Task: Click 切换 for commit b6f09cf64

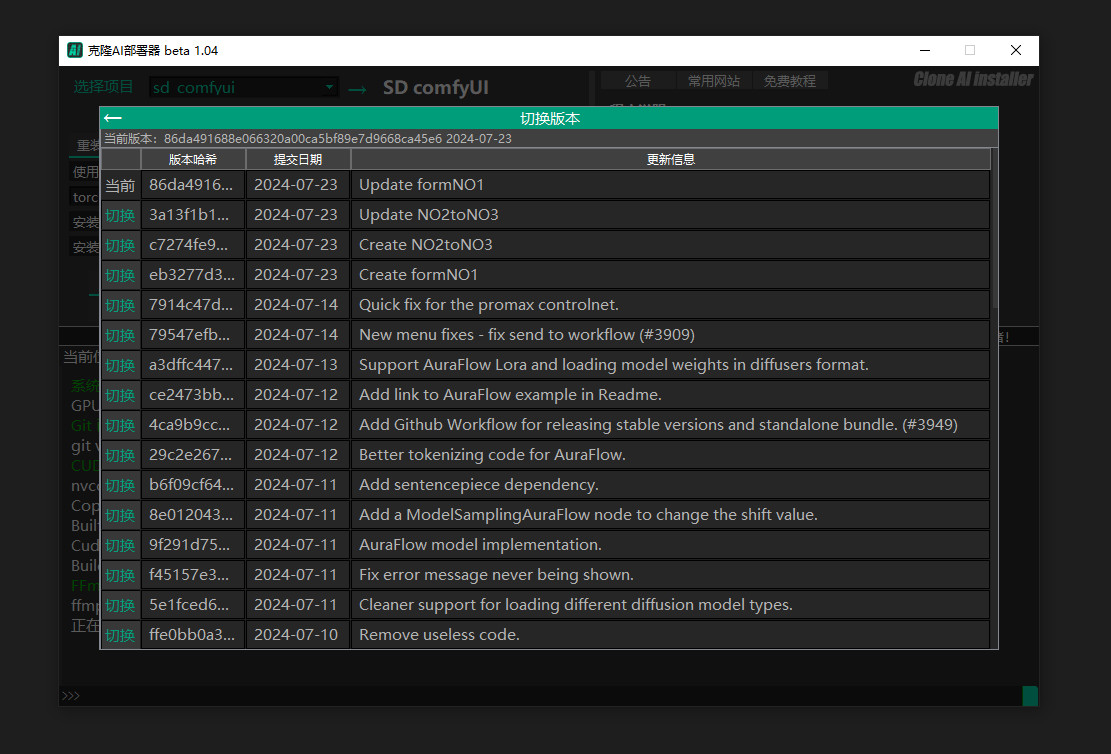Action: [x=120, y=485]
